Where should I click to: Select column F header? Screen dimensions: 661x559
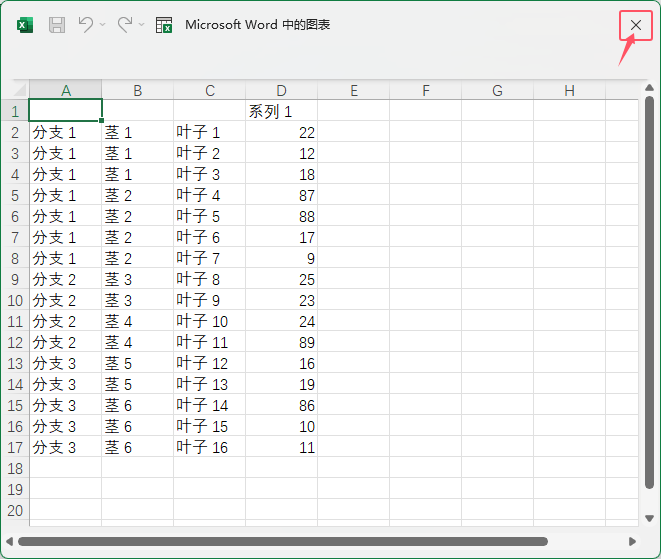coord(426,90)
